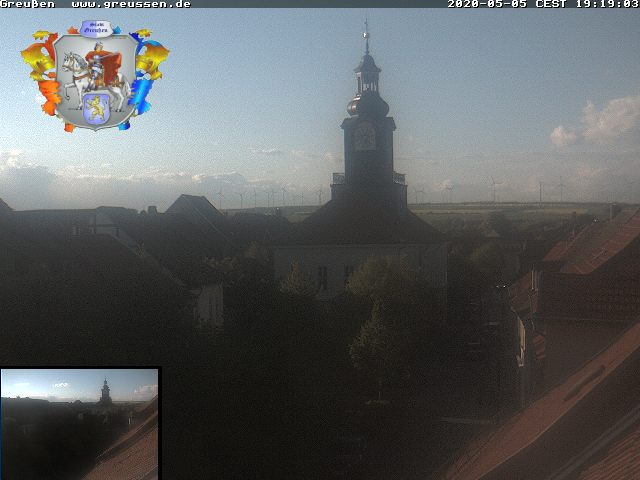The width and height of the screenshot is (640, 480).
Task: Click the clock face on the church tower
Action: point(365,137)
